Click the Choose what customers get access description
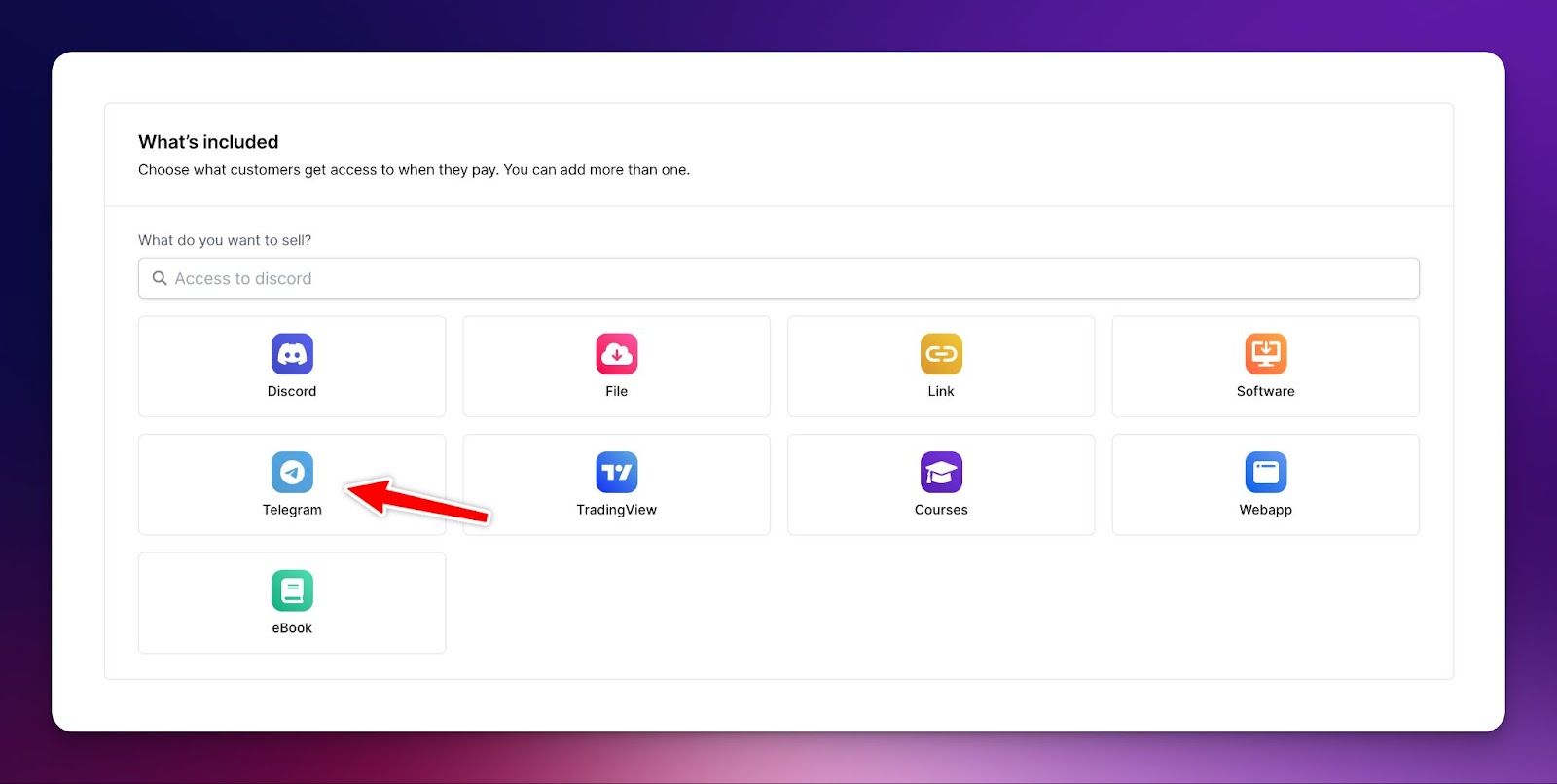The width and height of the screenshot is (1557, 784). coord(414,170)
